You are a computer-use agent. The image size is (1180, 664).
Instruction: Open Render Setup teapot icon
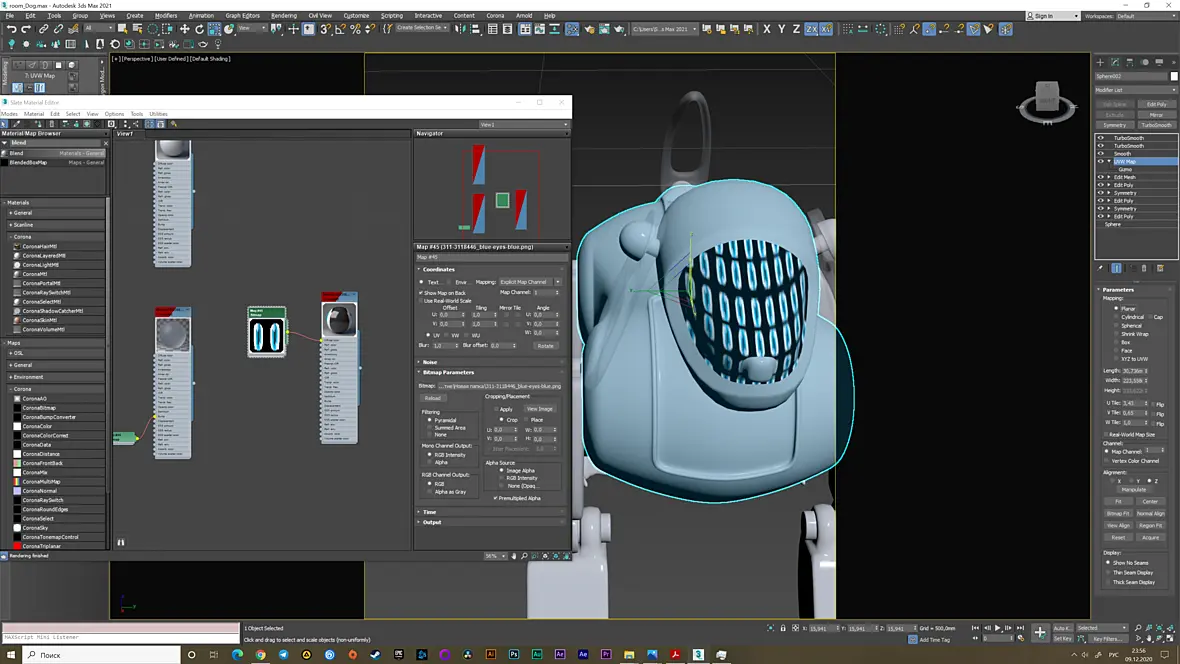589,29
